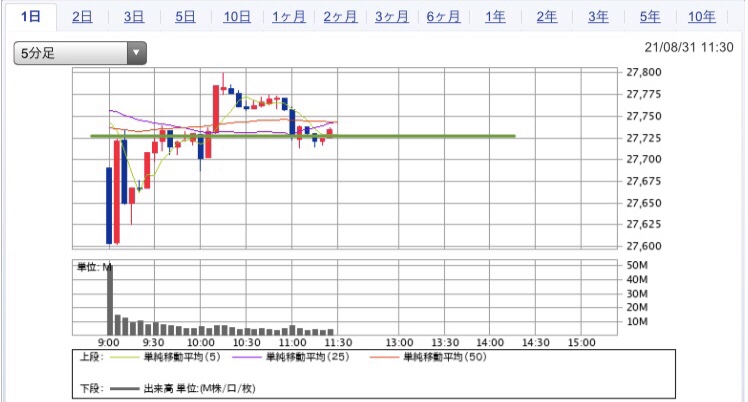This screenshot has width=748, height=402.
Task: Click the 30M volume axis label
Action: (x=637, y=293)
